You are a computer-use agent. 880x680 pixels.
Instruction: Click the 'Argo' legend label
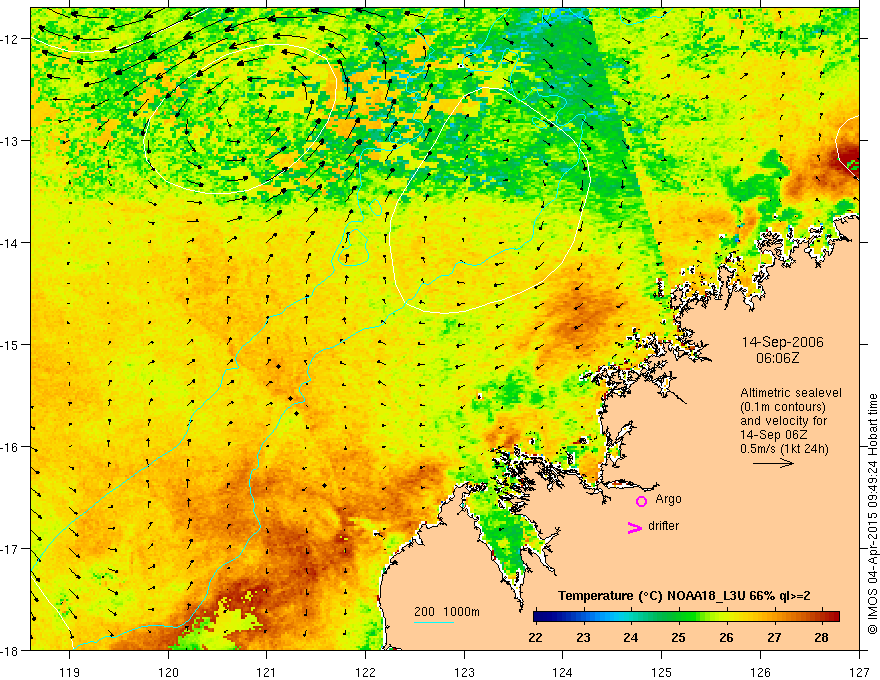(668, 499)
